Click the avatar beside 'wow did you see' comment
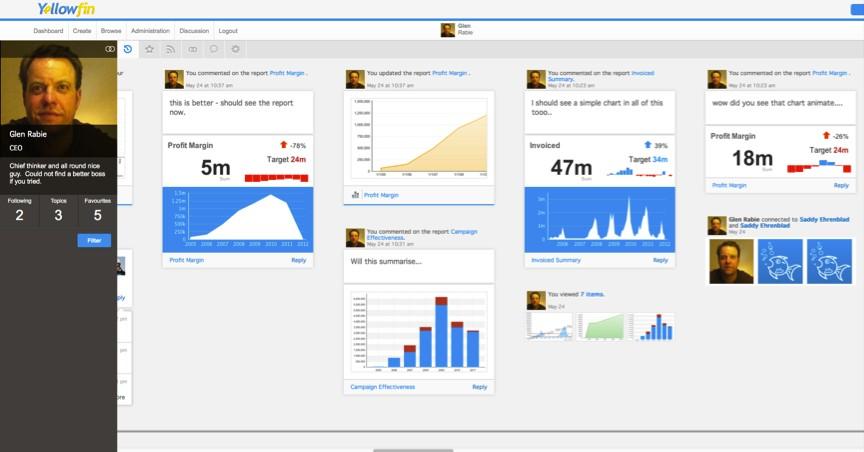 [717, 79]
